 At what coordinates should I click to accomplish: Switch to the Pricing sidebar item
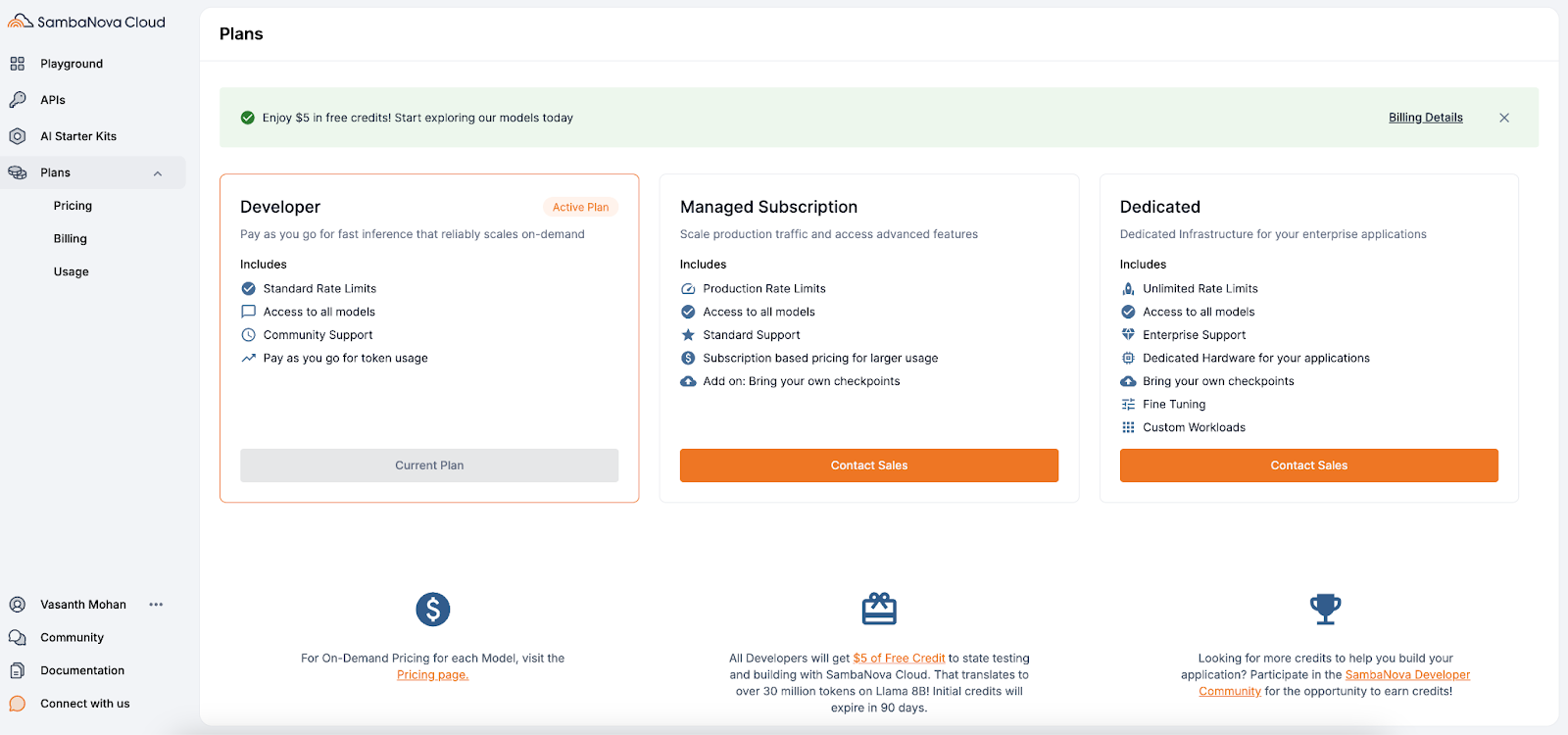coord(72,205)
